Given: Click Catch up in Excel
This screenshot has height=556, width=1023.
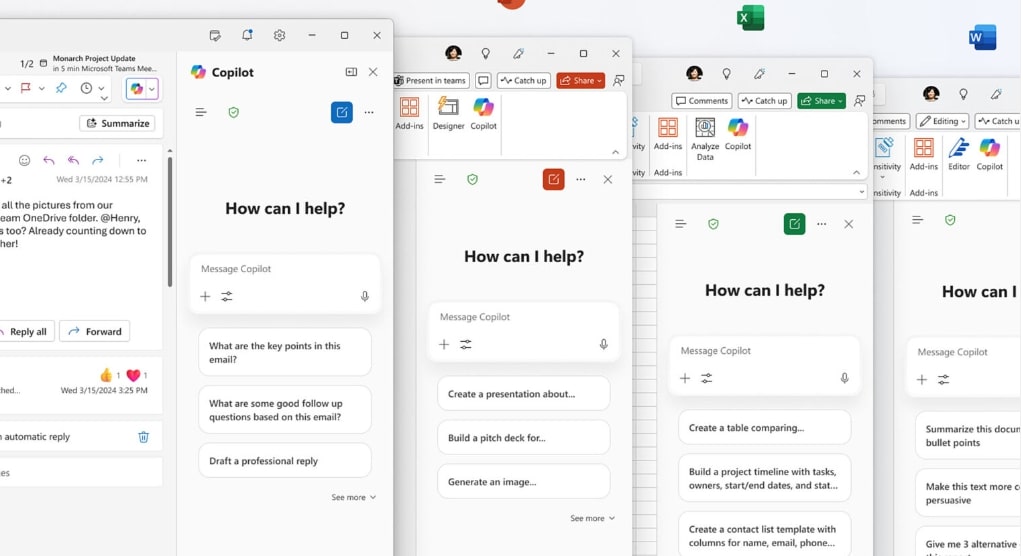Looking at the screenshot, I should (x=764, y=101).
